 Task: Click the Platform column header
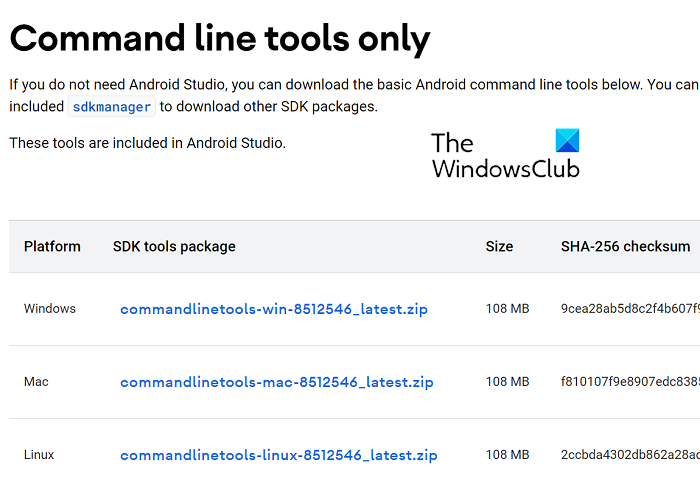point(52,246)
